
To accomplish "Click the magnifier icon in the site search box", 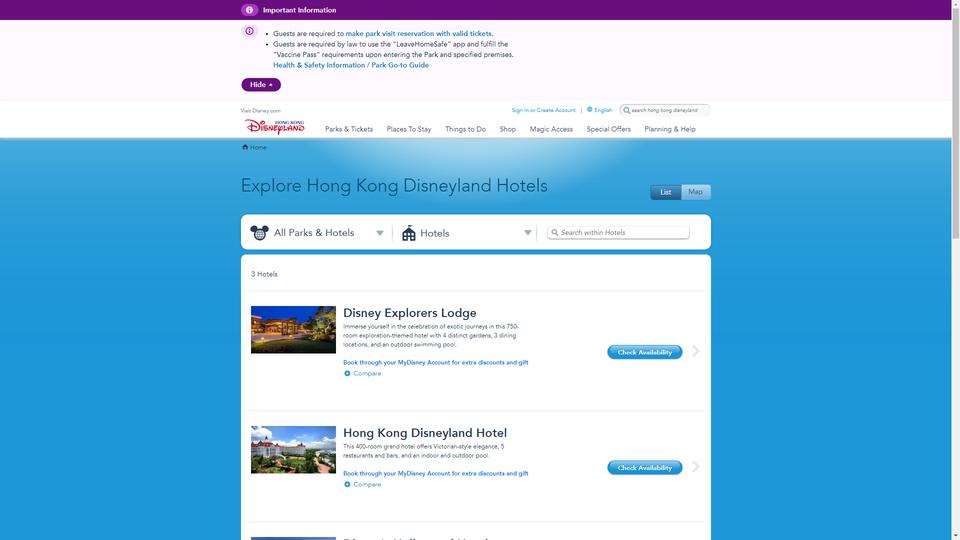I will coord(626,110).
